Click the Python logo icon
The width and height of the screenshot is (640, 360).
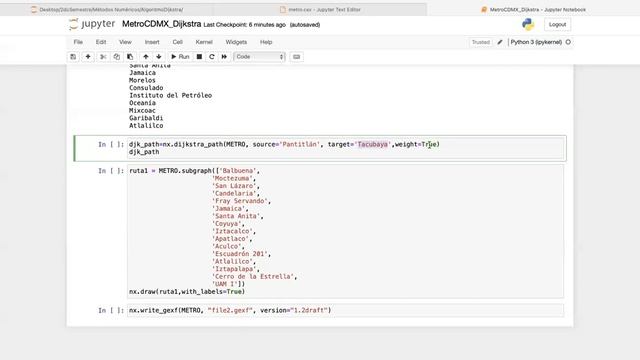(x=528, y=24)
